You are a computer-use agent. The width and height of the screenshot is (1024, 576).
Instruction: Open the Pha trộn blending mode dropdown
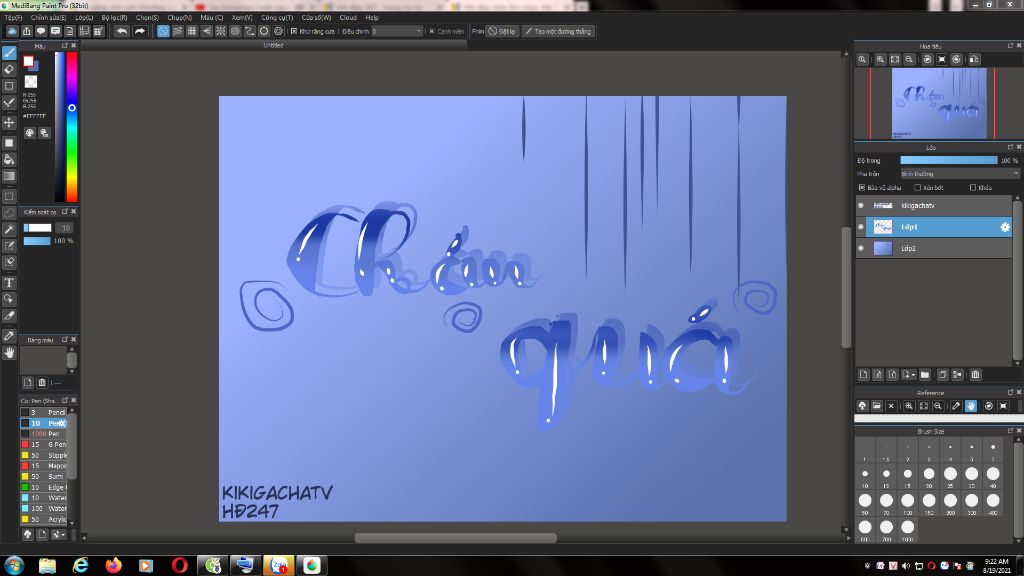tap(959, 174)
